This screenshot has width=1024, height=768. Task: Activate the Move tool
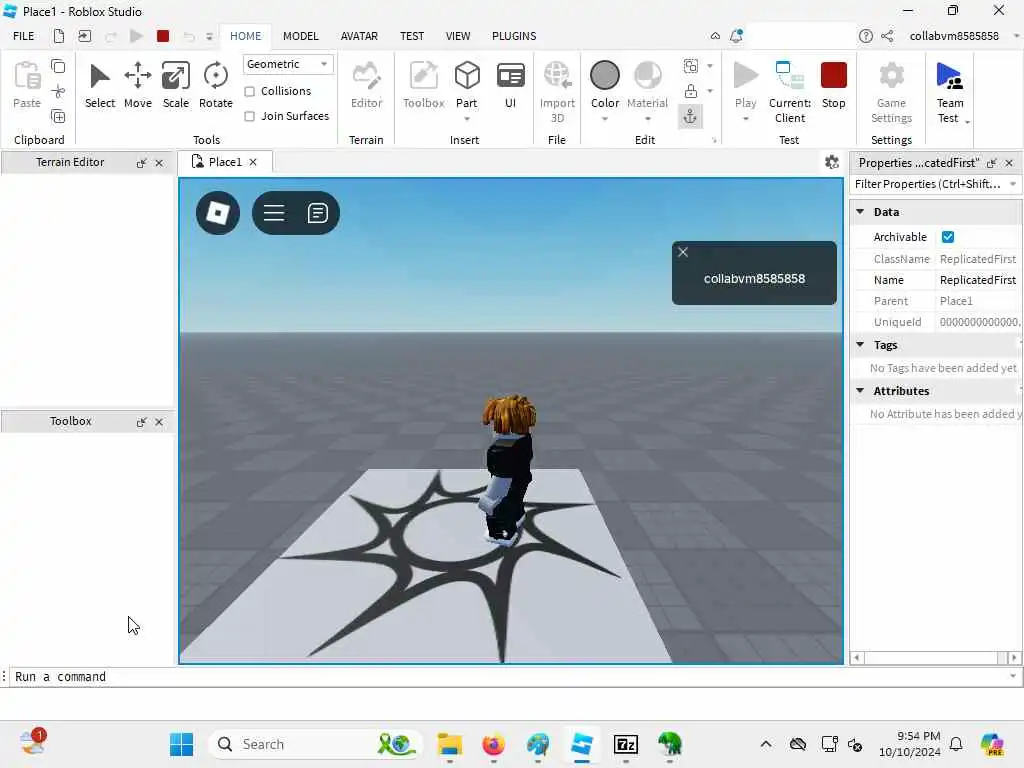138,85
